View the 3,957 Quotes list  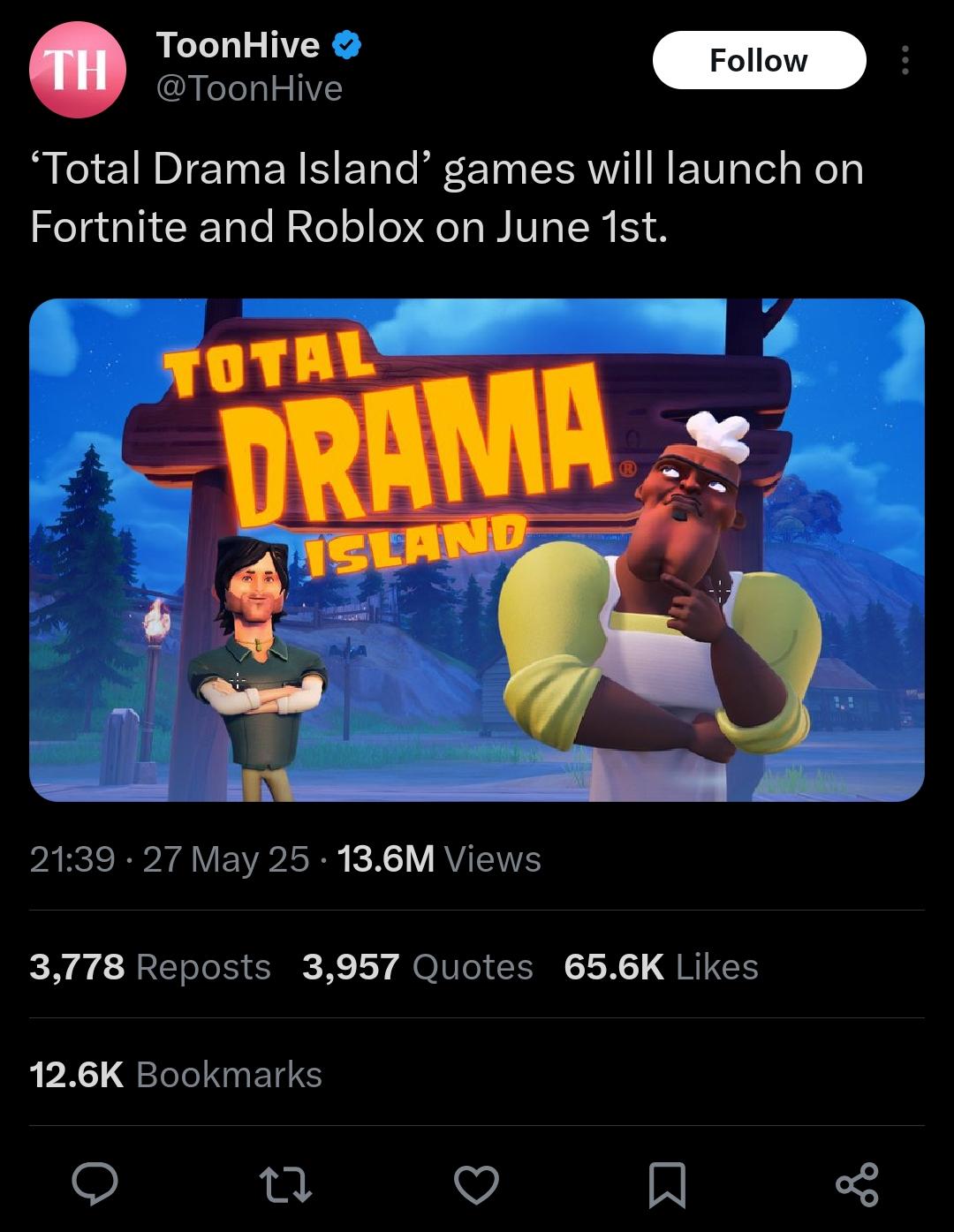tap(418, 967)
